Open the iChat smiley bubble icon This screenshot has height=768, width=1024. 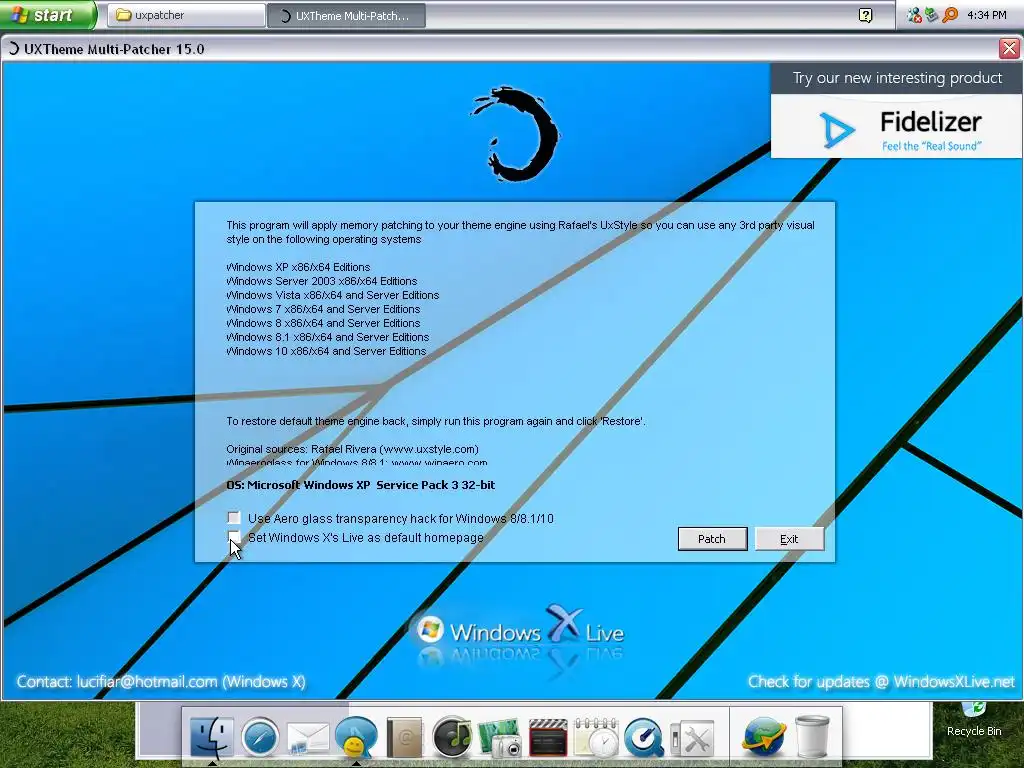pos(356,737)
